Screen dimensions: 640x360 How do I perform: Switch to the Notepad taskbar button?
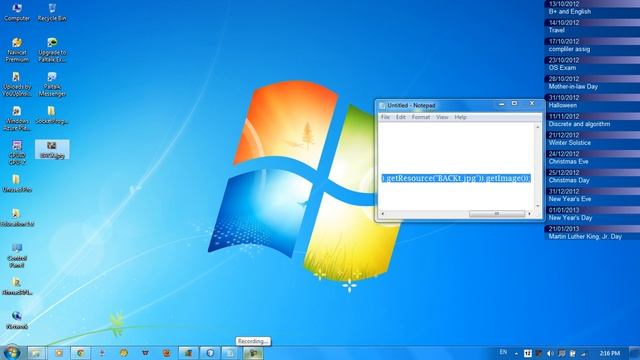(x=230, y=353)
